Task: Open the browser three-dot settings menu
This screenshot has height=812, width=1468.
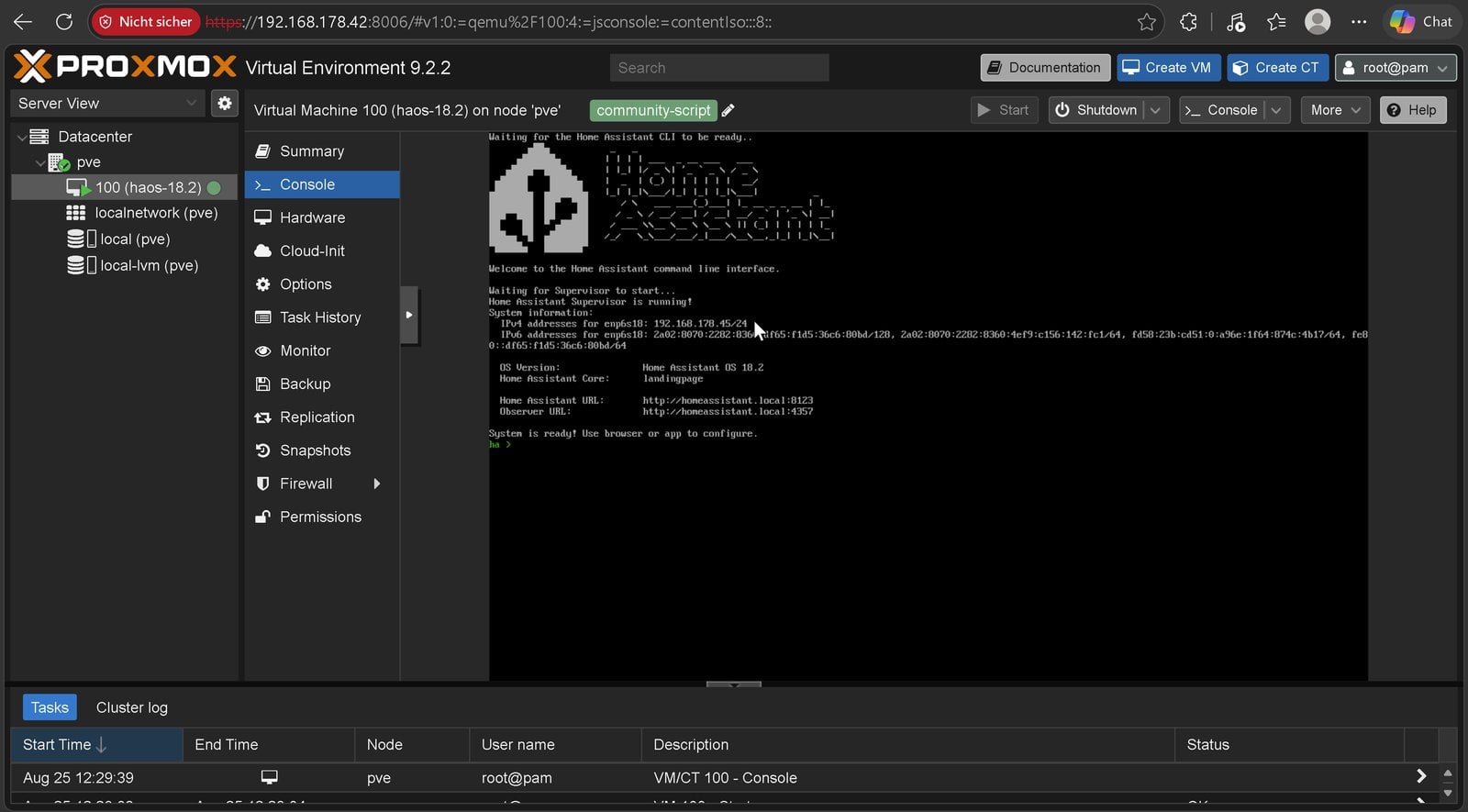Action: click(1359, 22)
